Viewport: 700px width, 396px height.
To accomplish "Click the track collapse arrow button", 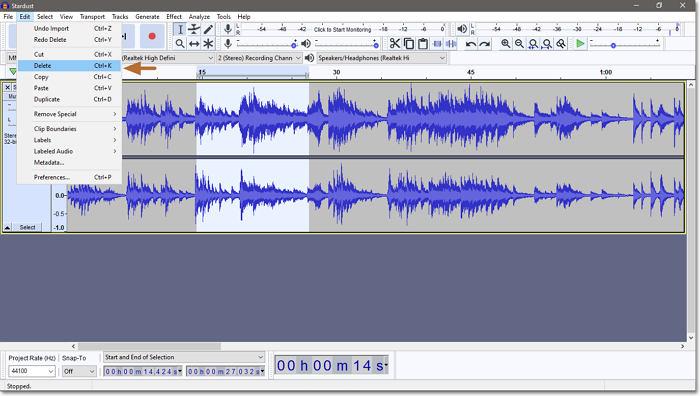I will (7, 227).
